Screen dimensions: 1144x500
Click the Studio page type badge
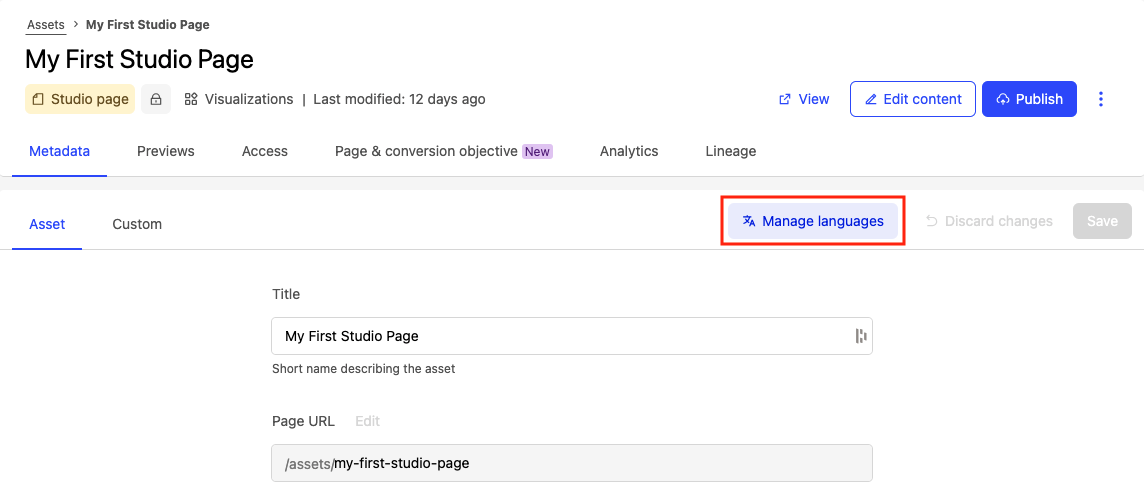tap(80, 99)
